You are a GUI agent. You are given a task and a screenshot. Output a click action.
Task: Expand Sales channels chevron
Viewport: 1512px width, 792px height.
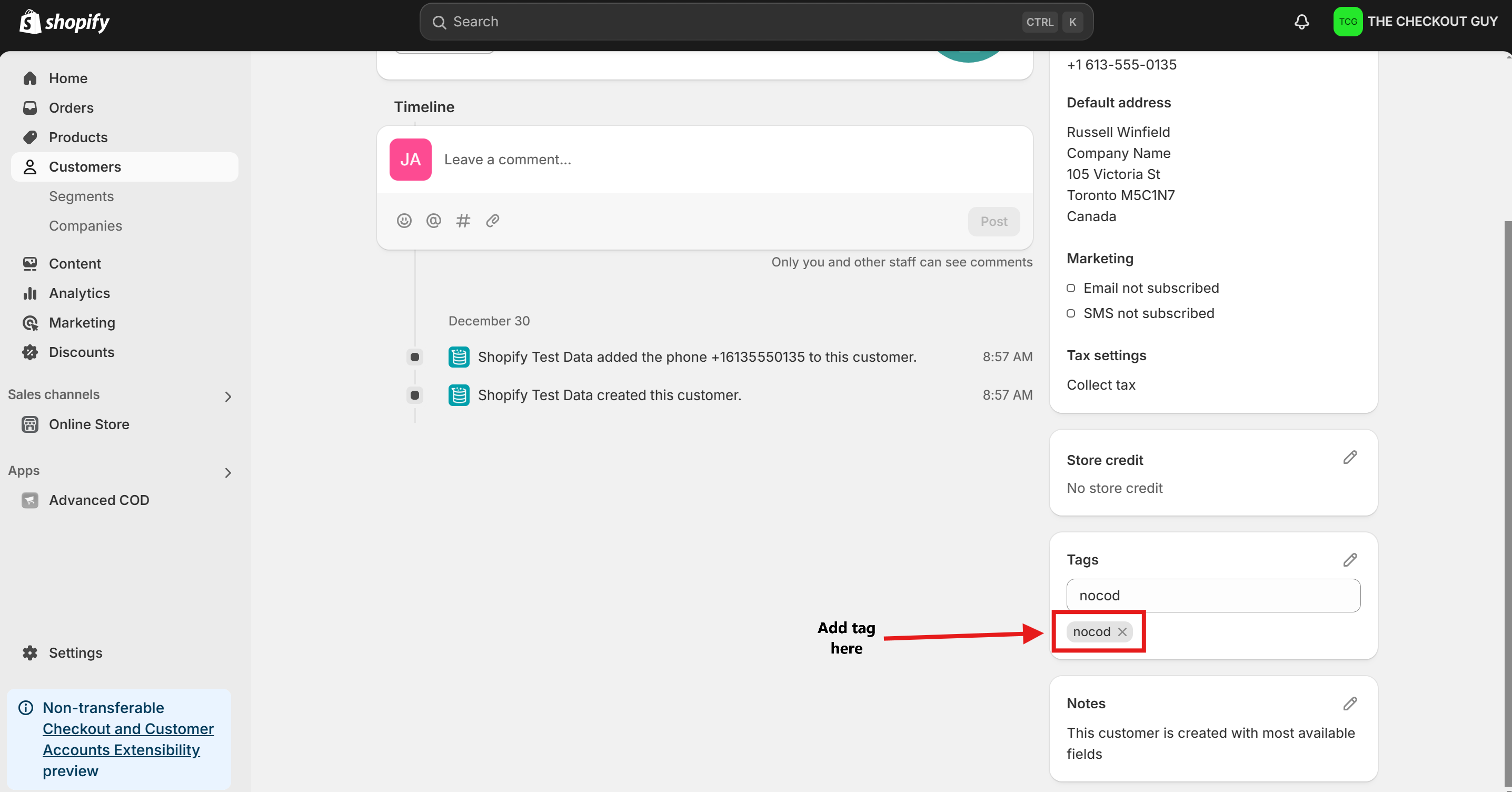[228, 397]
